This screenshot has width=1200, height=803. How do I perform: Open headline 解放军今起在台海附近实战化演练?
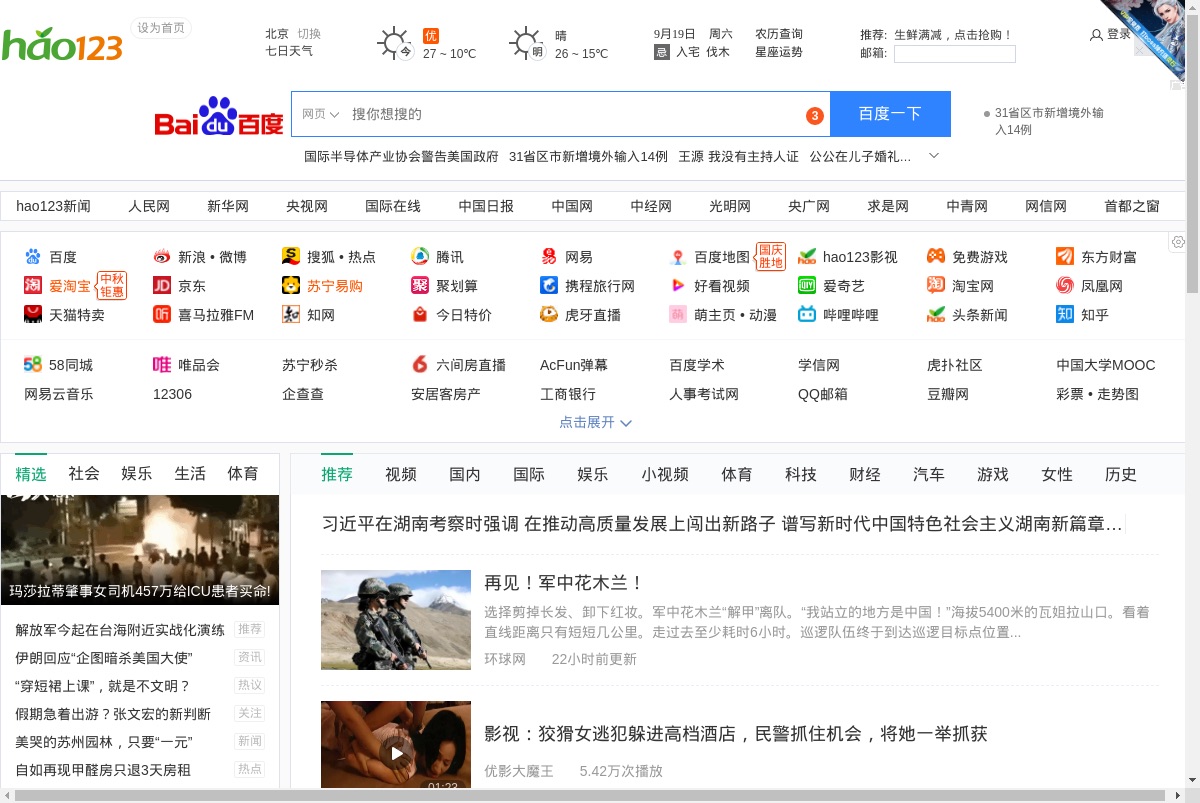[120, 630]
